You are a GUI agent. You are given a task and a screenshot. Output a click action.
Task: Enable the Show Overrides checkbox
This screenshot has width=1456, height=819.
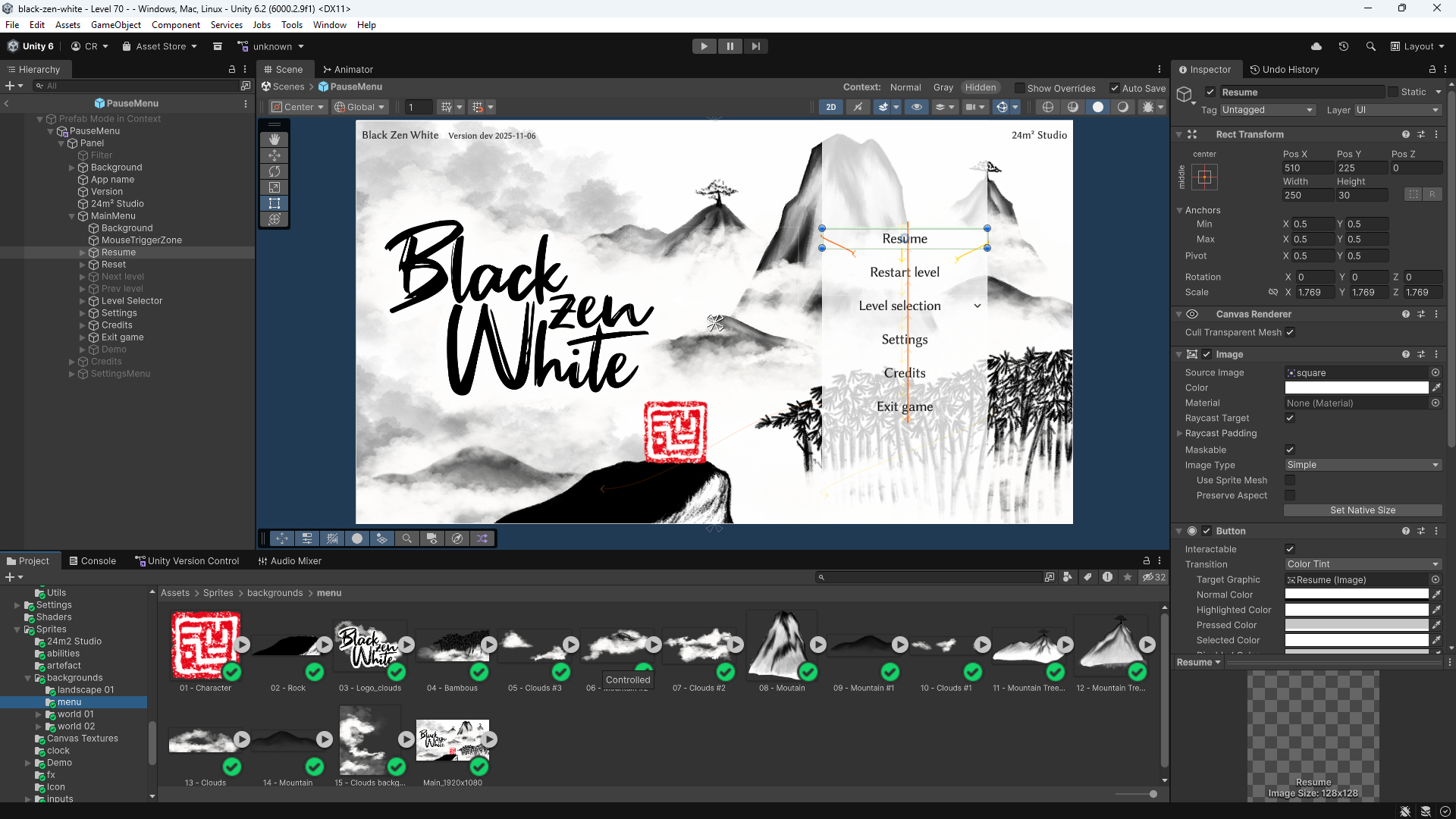pos(1020,88)
